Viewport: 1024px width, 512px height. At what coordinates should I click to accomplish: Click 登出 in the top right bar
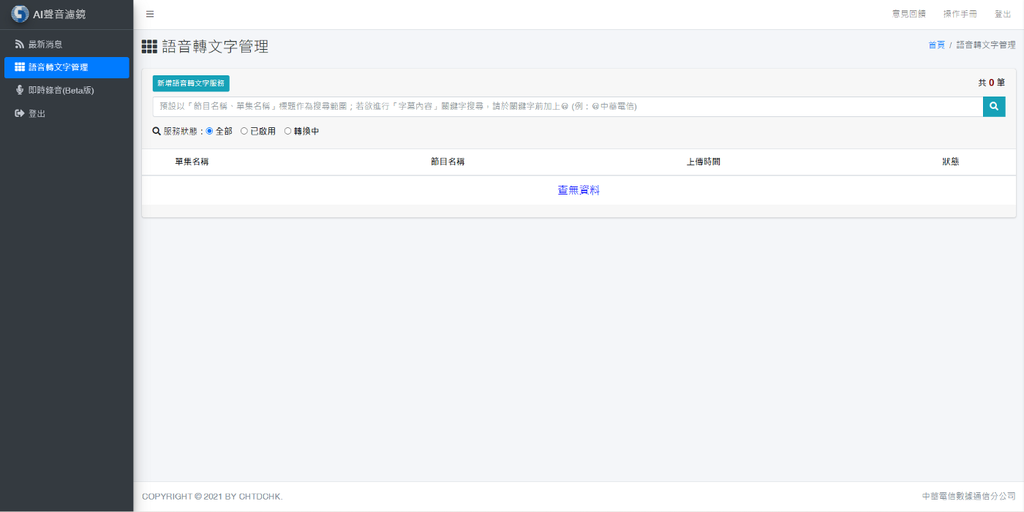click(1002, 14)
